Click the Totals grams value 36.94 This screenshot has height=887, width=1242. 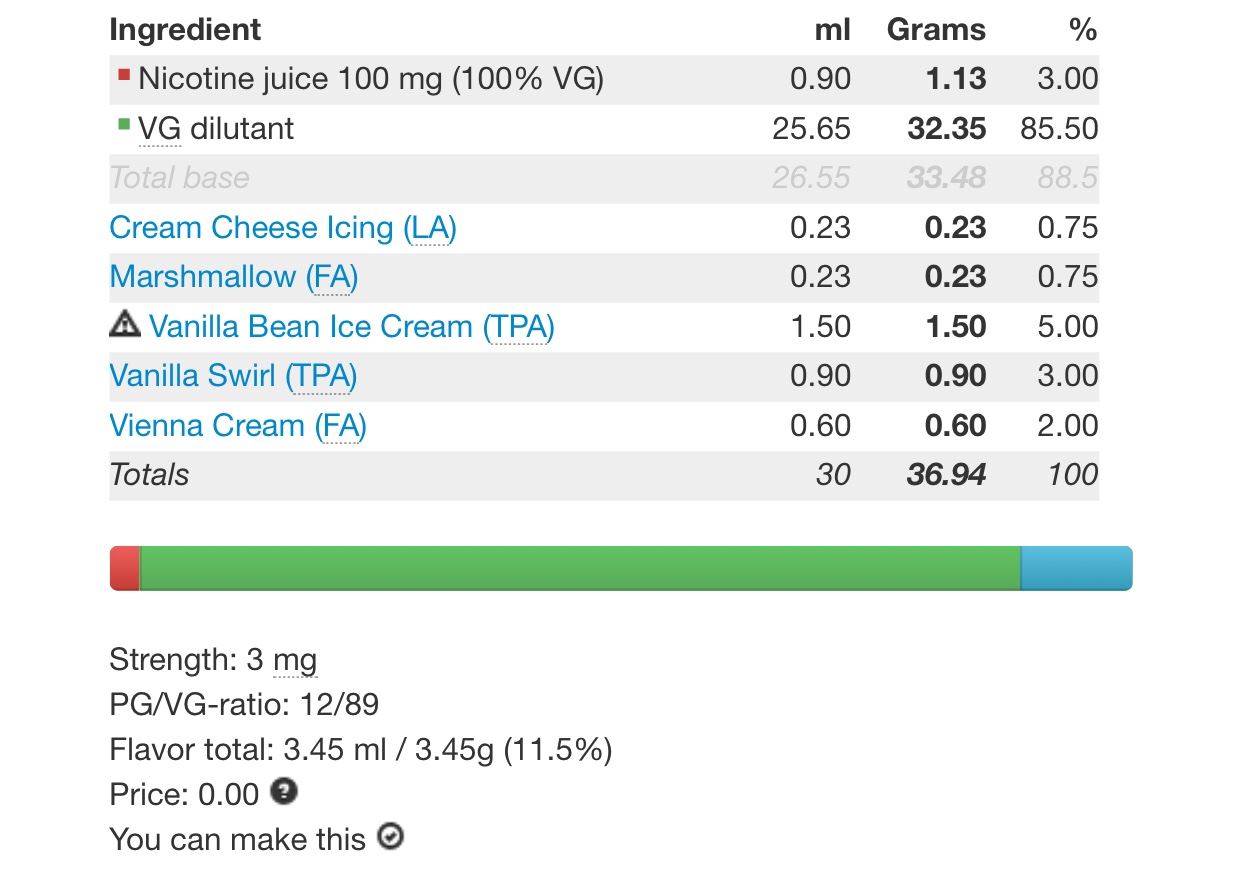(x=946, y=475)
